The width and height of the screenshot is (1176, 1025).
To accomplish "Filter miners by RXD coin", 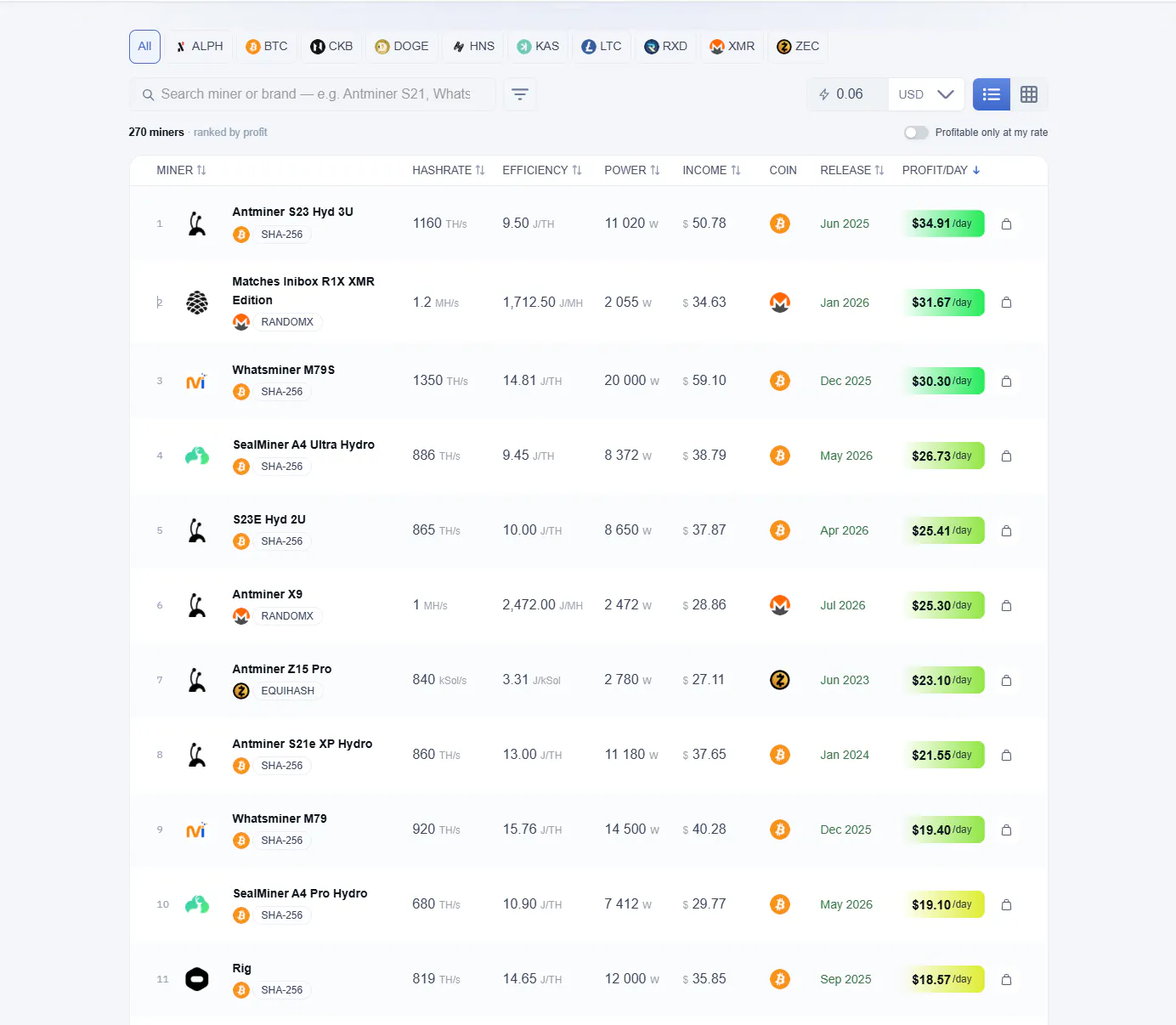I will tap(665, 47).
